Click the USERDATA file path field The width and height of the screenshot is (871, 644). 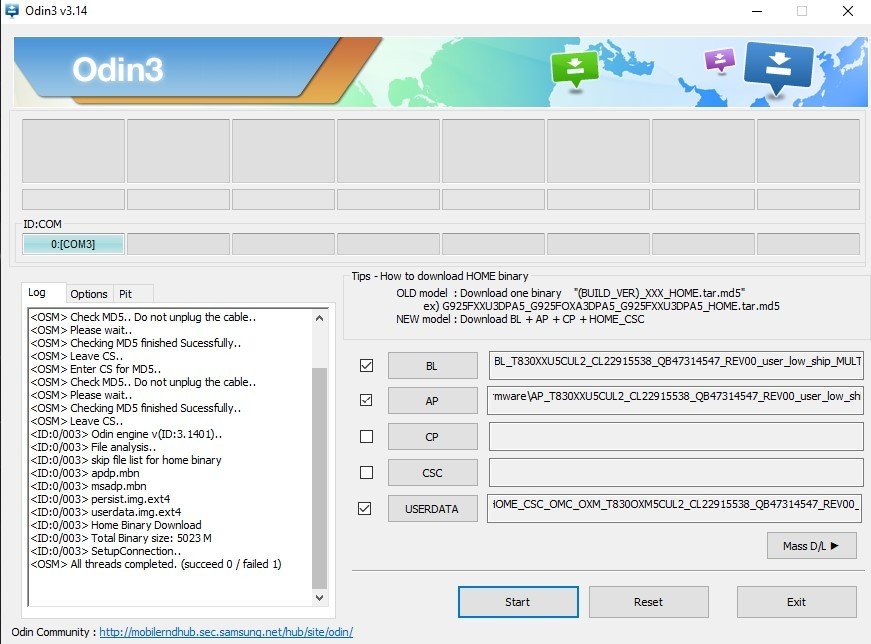(675, 508)
